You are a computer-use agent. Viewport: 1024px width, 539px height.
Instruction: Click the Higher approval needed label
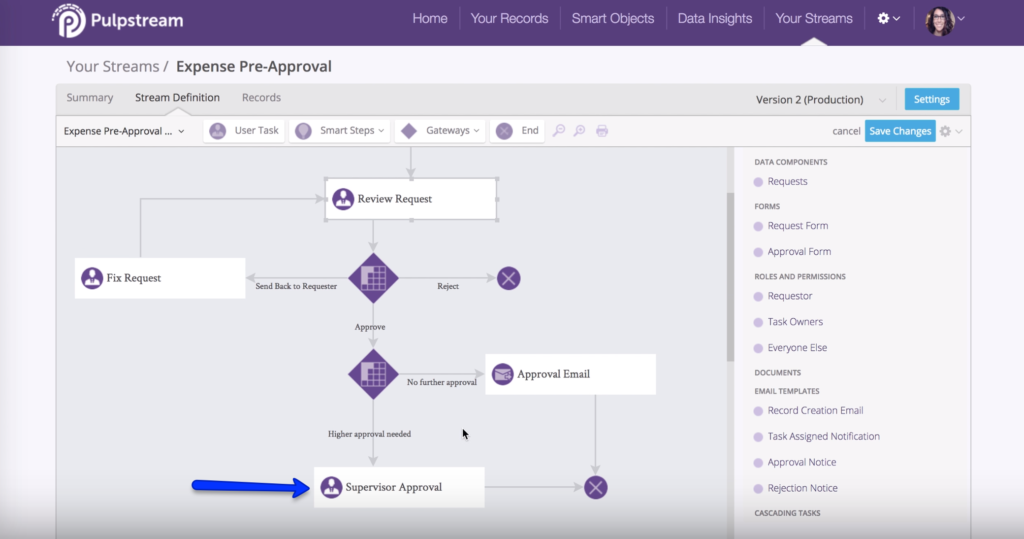pos(370,434)
